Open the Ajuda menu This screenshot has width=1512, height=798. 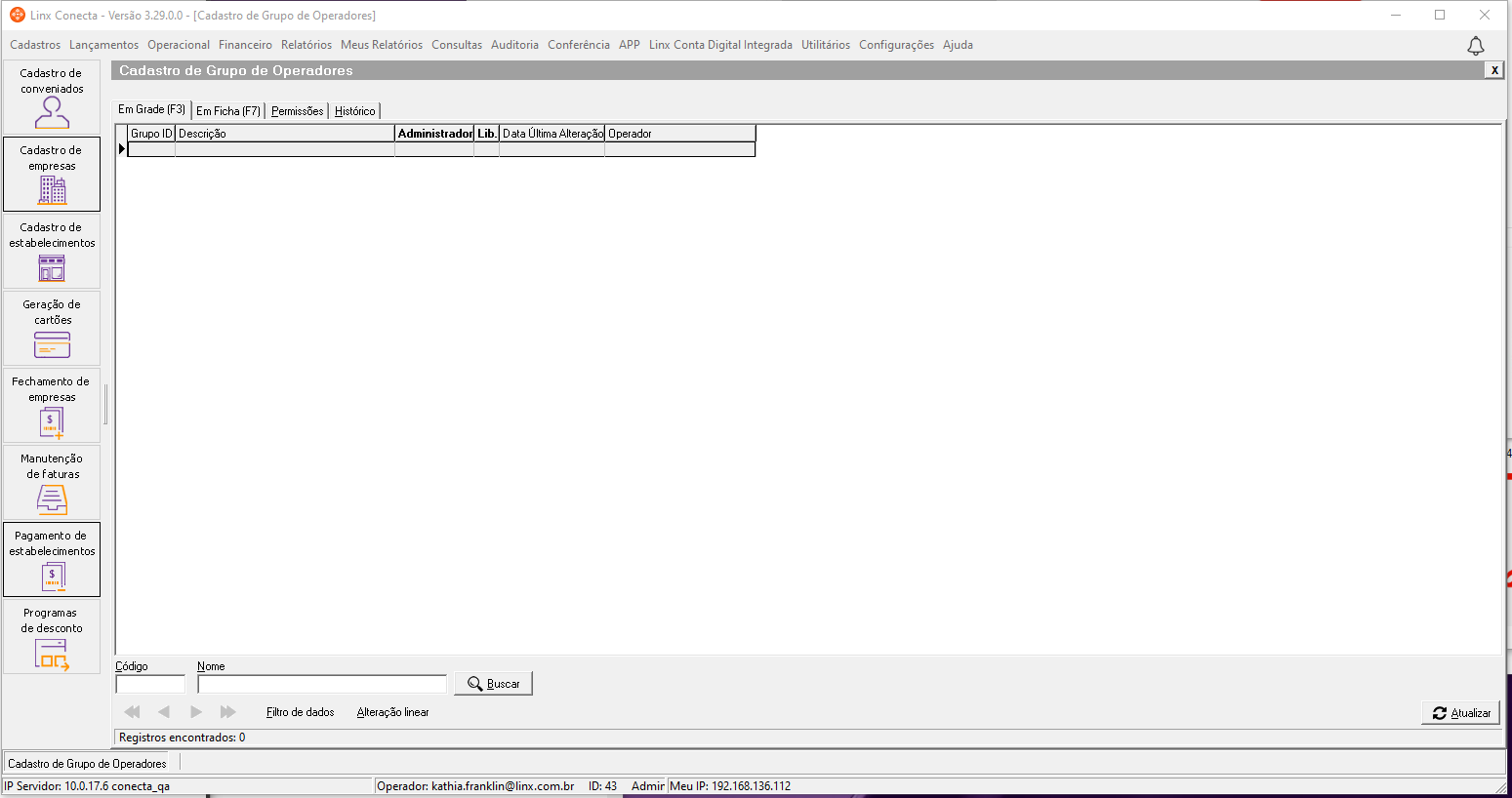(x=958, y=45)
